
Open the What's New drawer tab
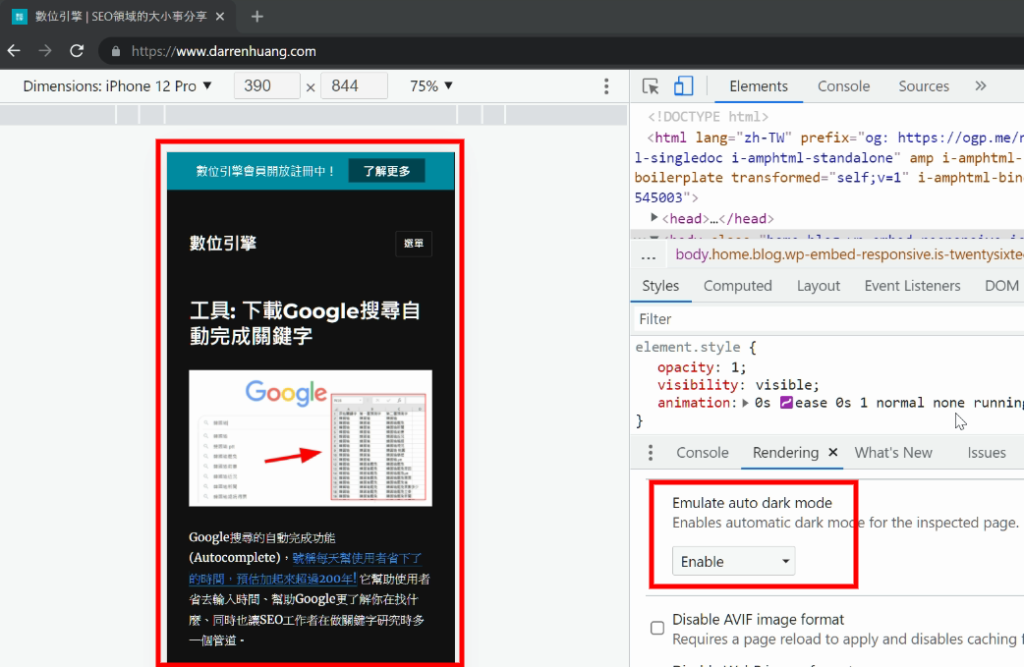pos(893,453)
